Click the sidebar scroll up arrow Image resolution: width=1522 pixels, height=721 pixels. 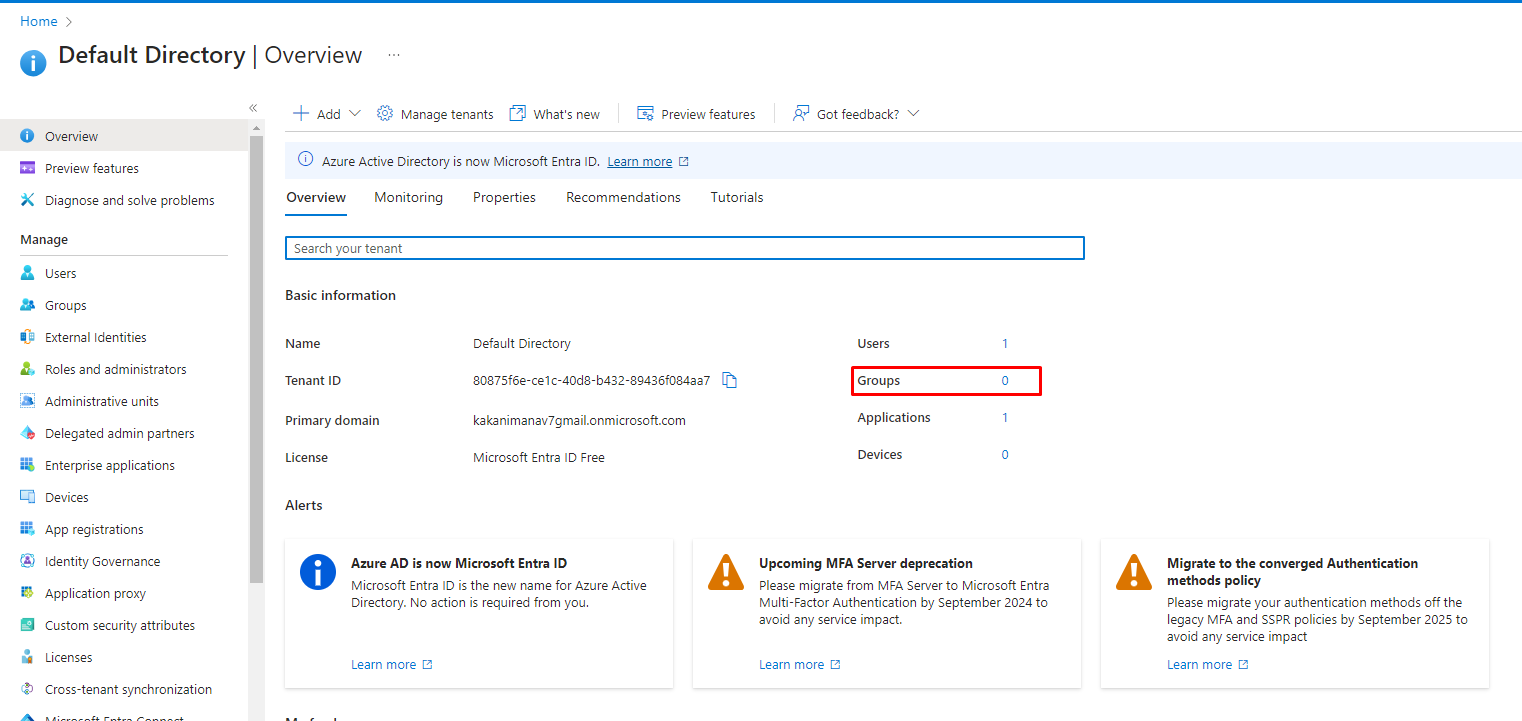[256, 128]
